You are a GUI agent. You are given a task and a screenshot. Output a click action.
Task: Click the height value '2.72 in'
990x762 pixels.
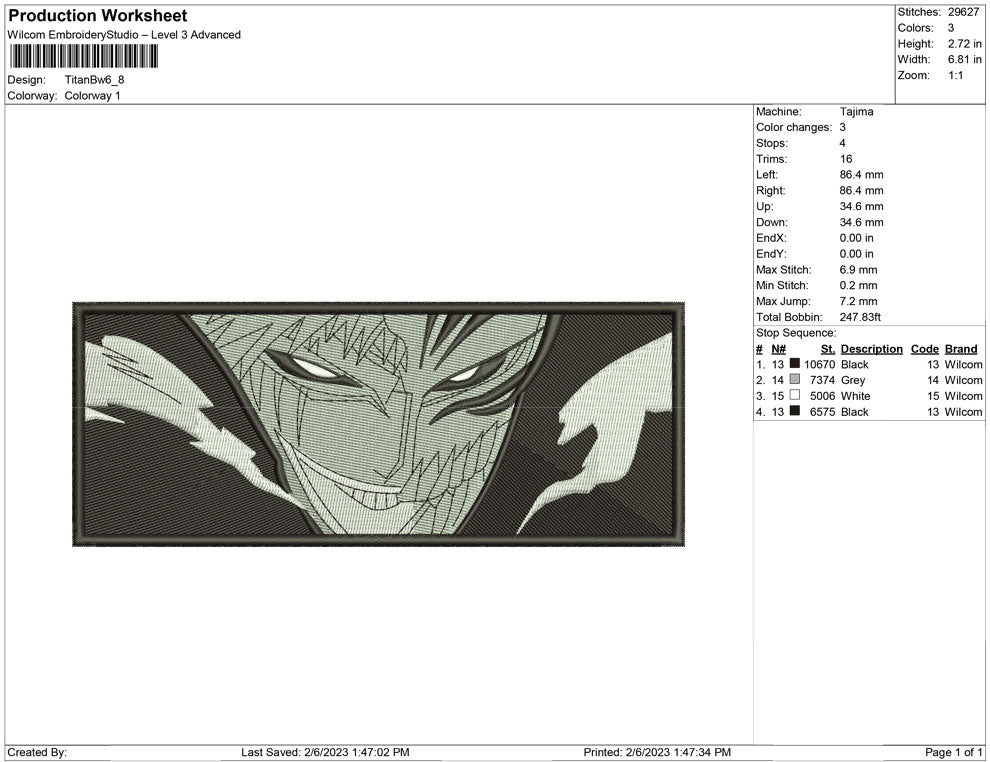tap(964, 44)
